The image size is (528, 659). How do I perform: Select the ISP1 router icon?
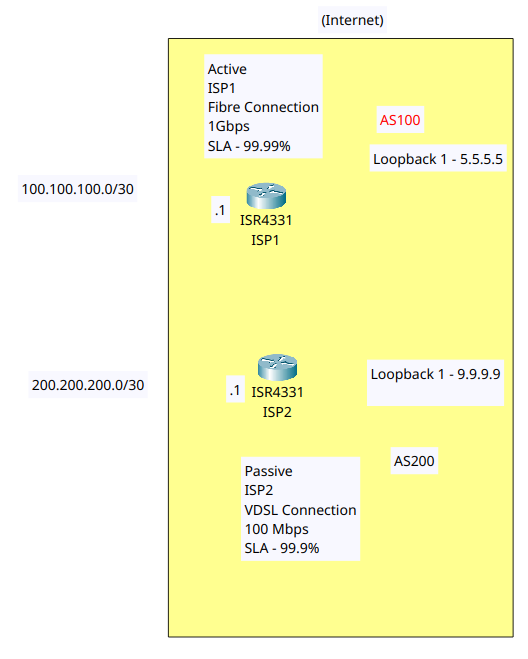coord(266,196)
